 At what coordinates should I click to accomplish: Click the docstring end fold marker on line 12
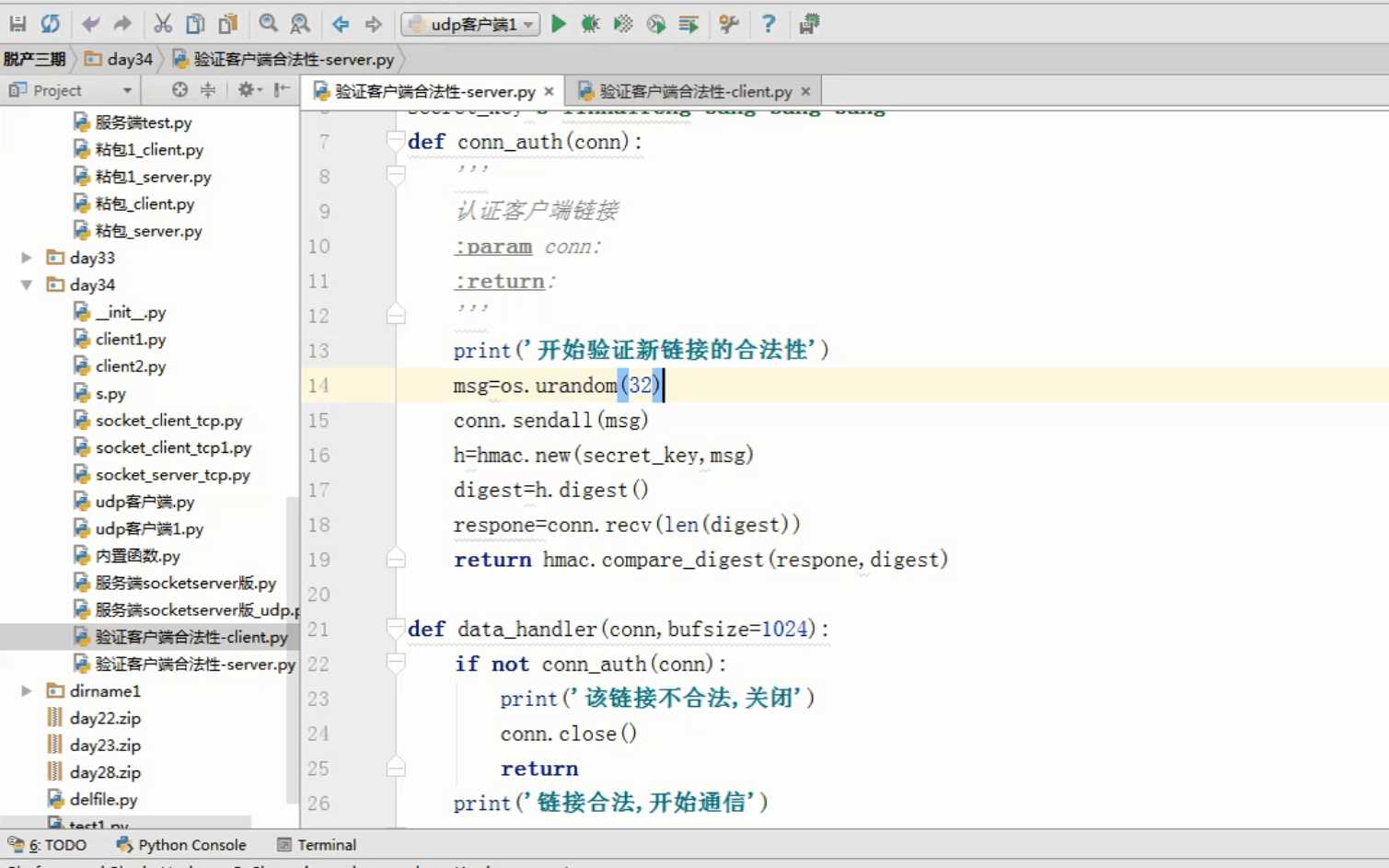[x=396, y=315]
